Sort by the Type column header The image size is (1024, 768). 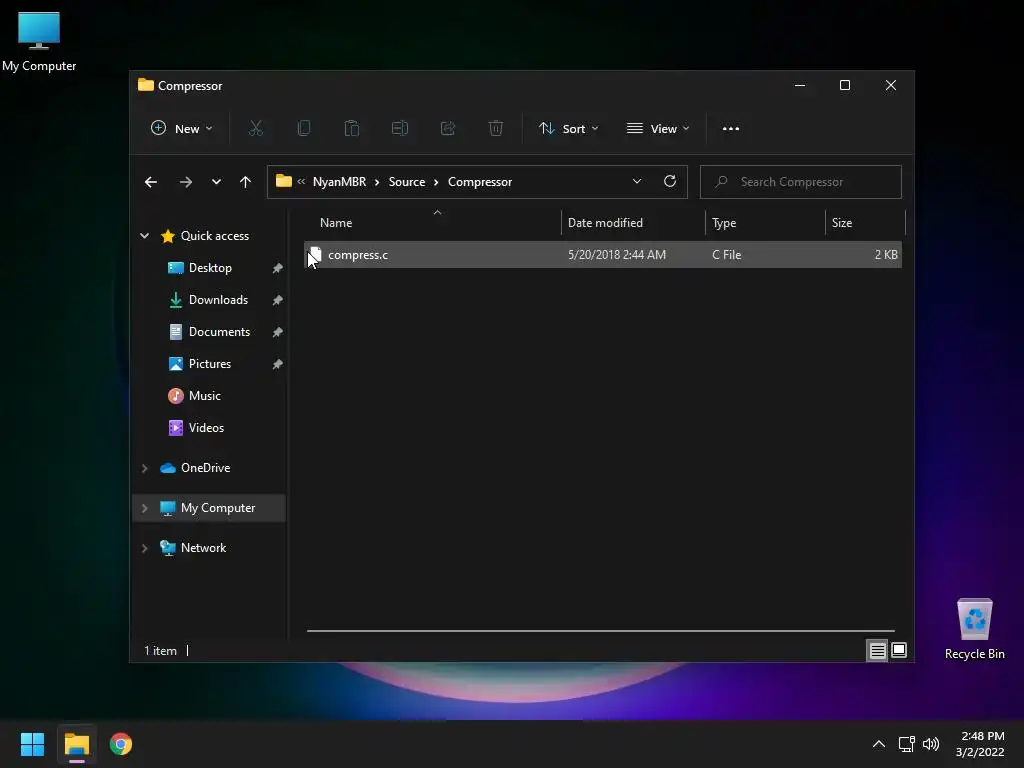[724, 223]
